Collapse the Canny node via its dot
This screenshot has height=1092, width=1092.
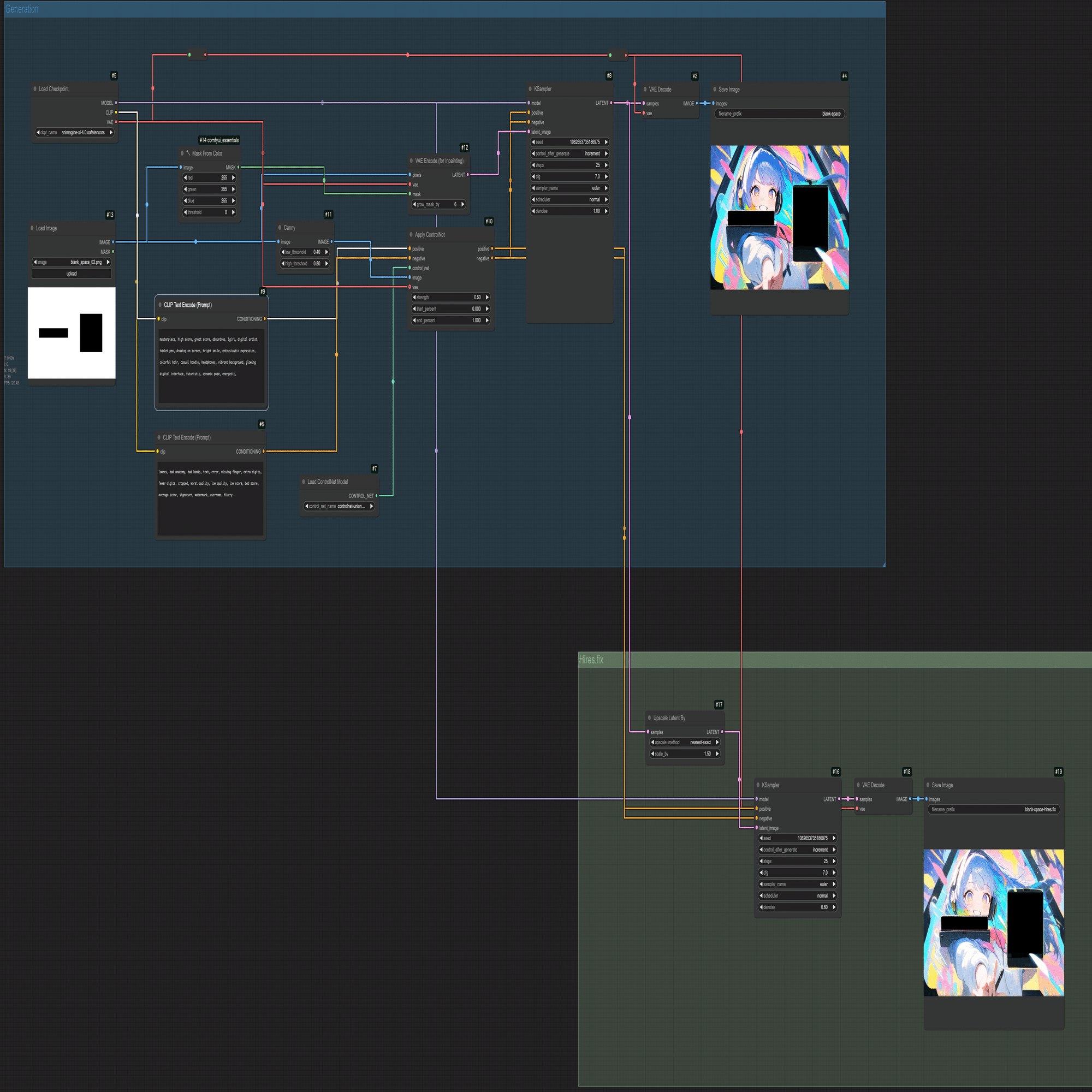tap(280, 228)
